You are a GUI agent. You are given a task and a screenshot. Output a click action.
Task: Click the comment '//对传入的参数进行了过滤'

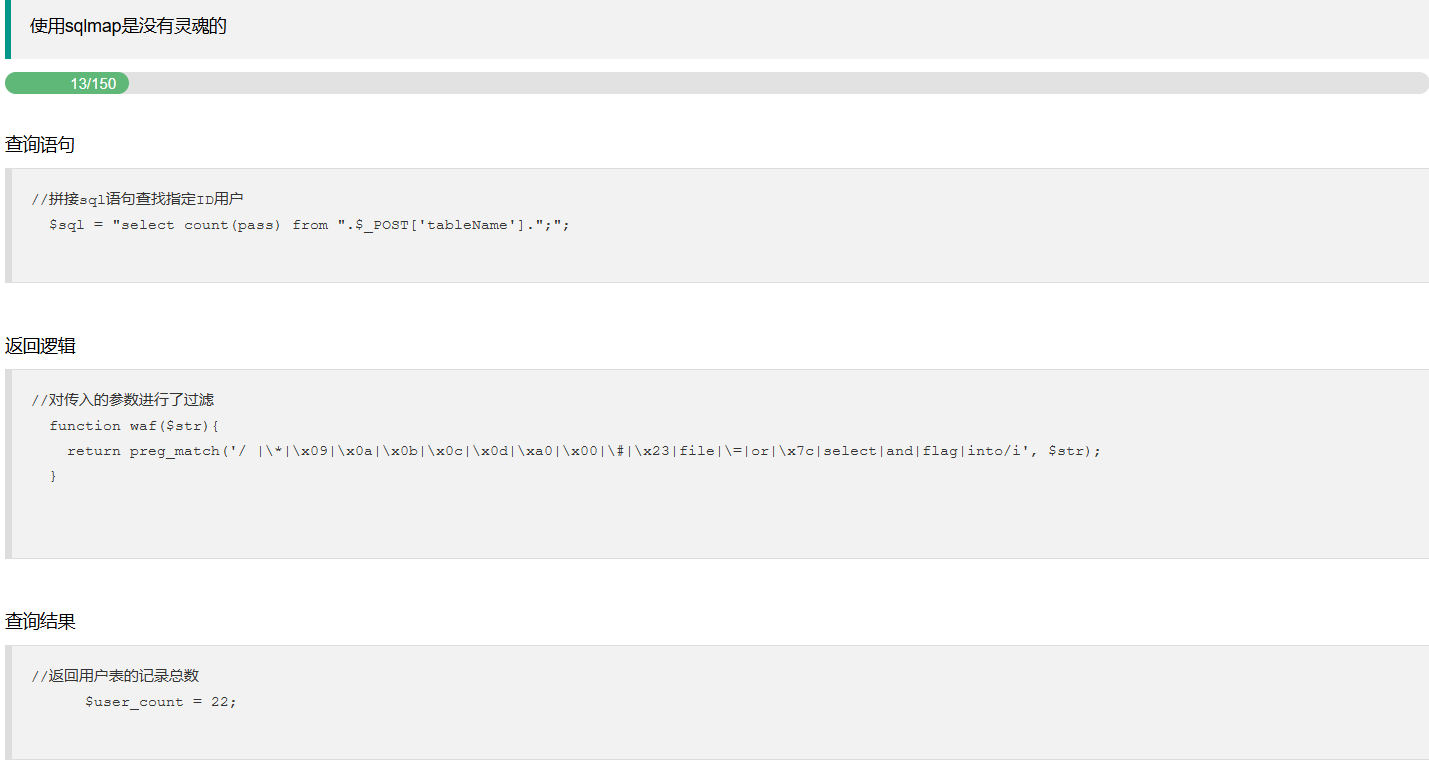pyautogui.click(x=122, y=400)
